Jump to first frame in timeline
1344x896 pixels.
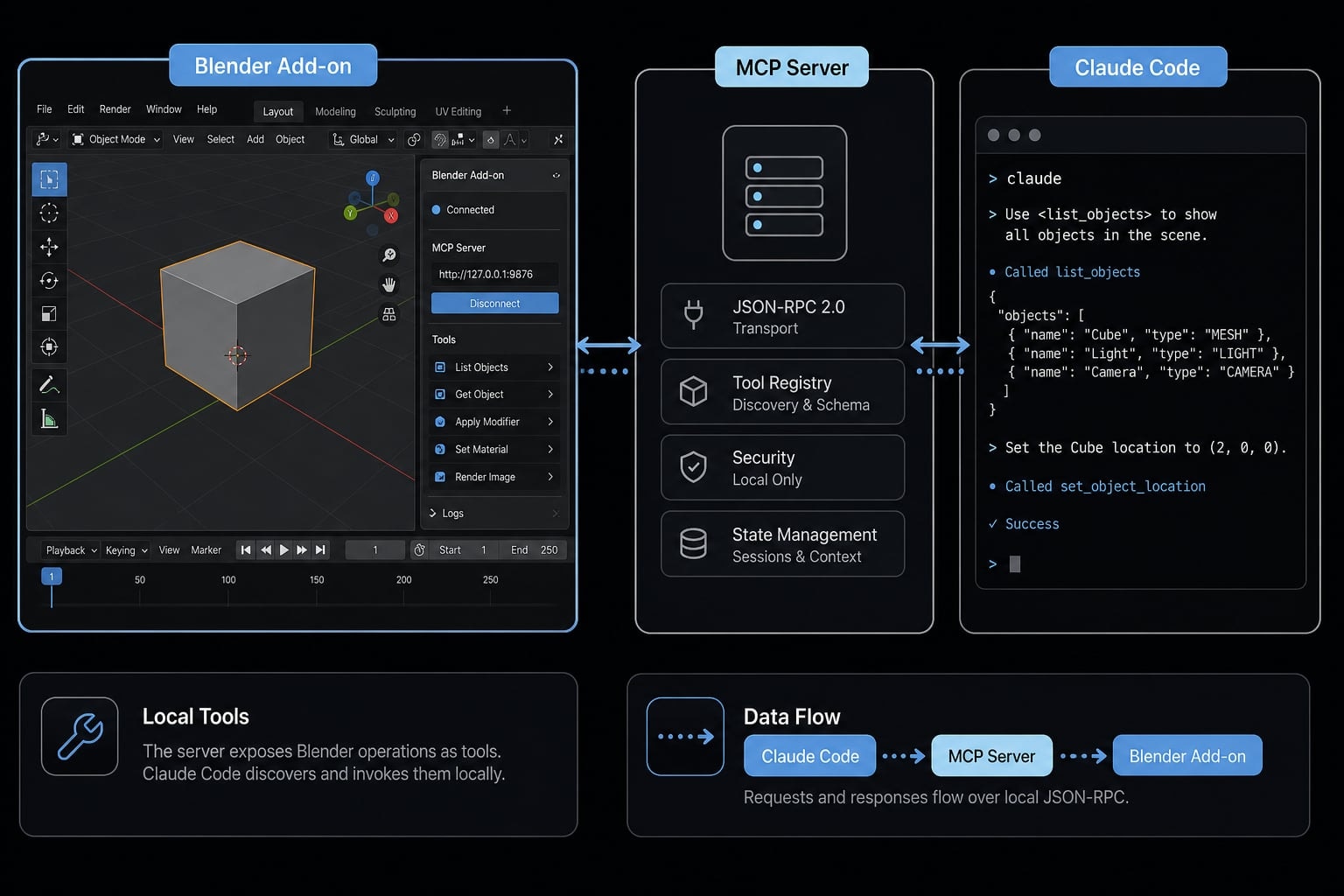pyautogui.click(x=246, y=550)
